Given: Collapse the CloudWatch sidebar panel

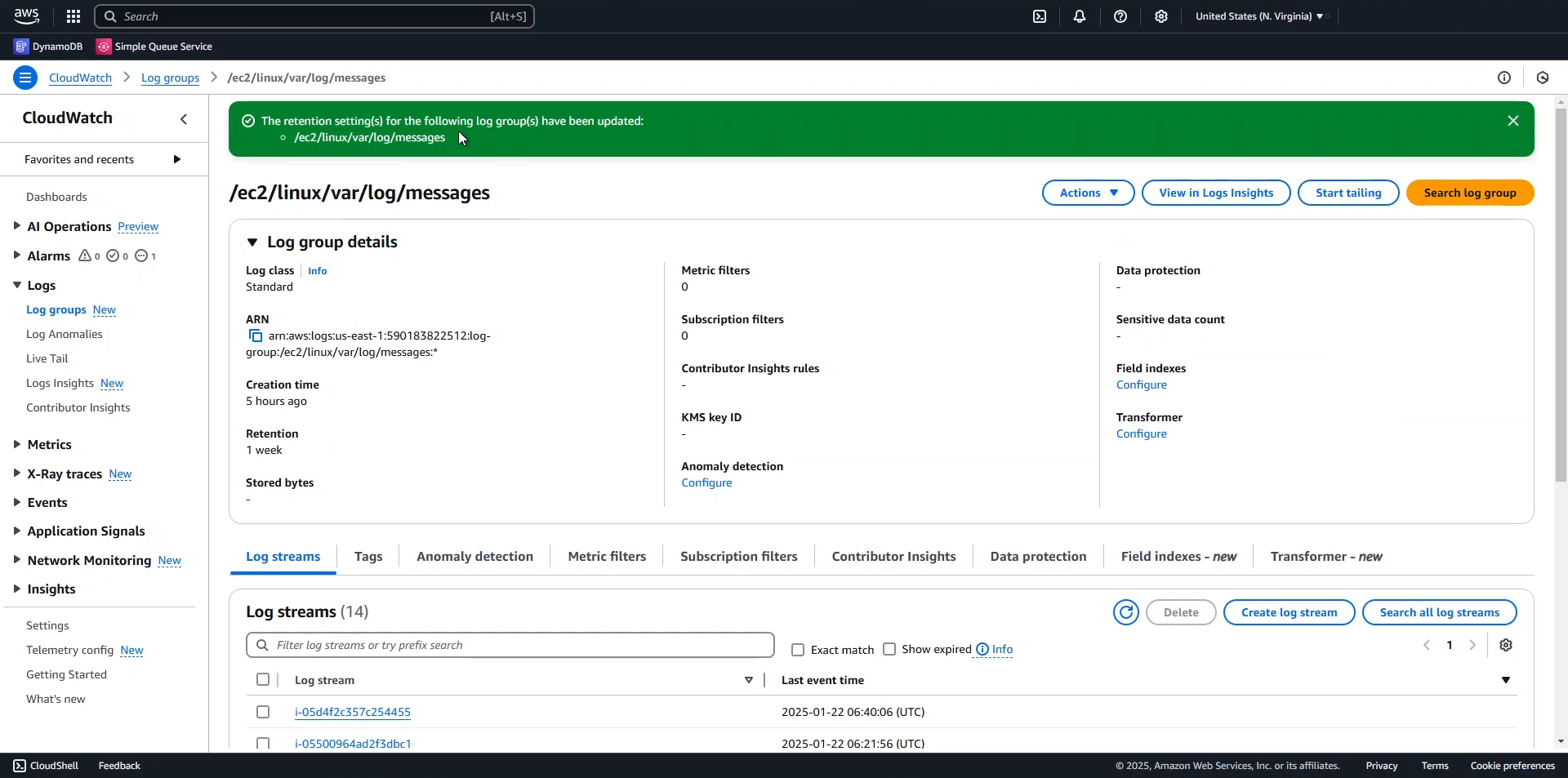Looking at the screenshot, I should coord(184,119).
